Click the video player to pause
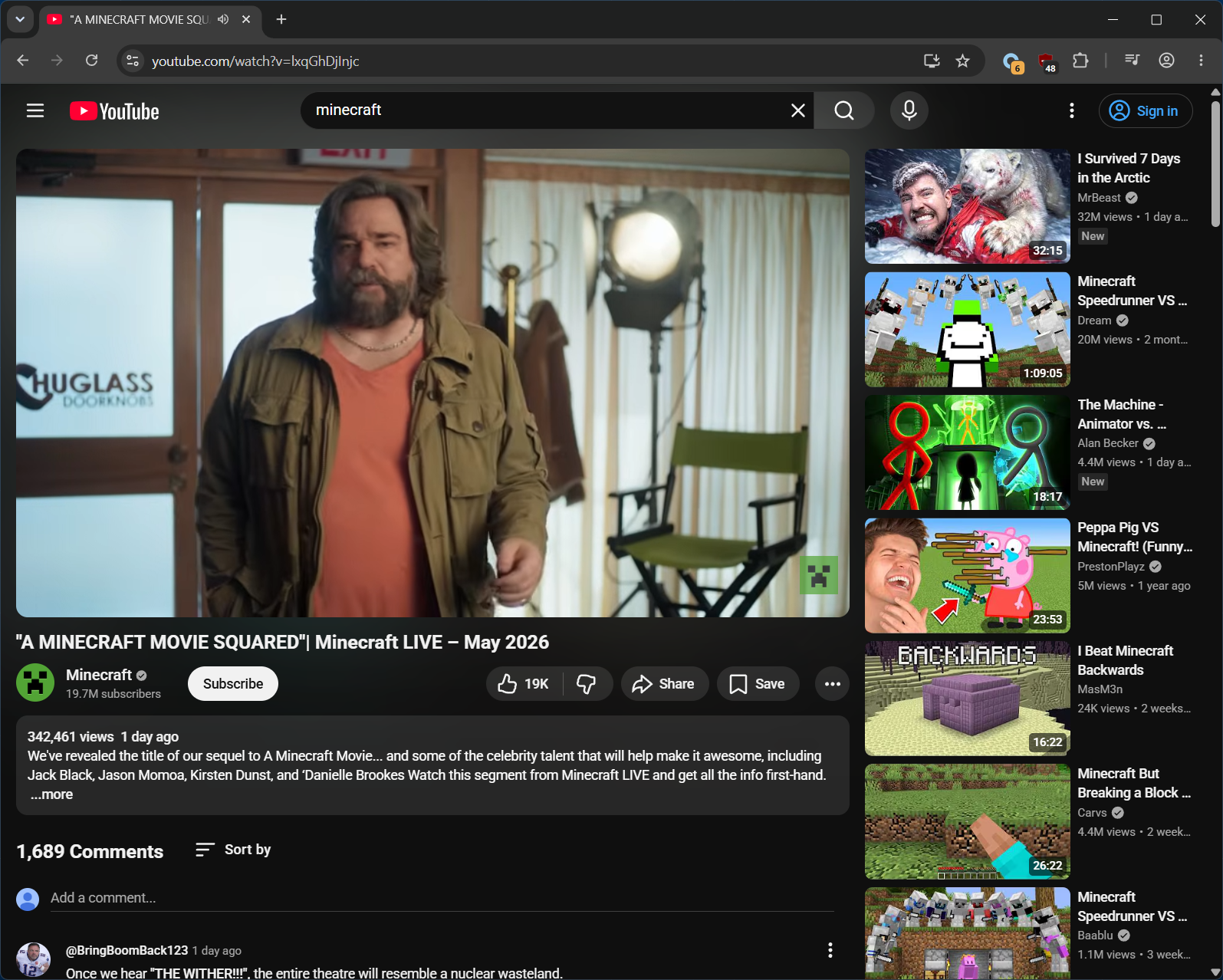 click(432, 383)
